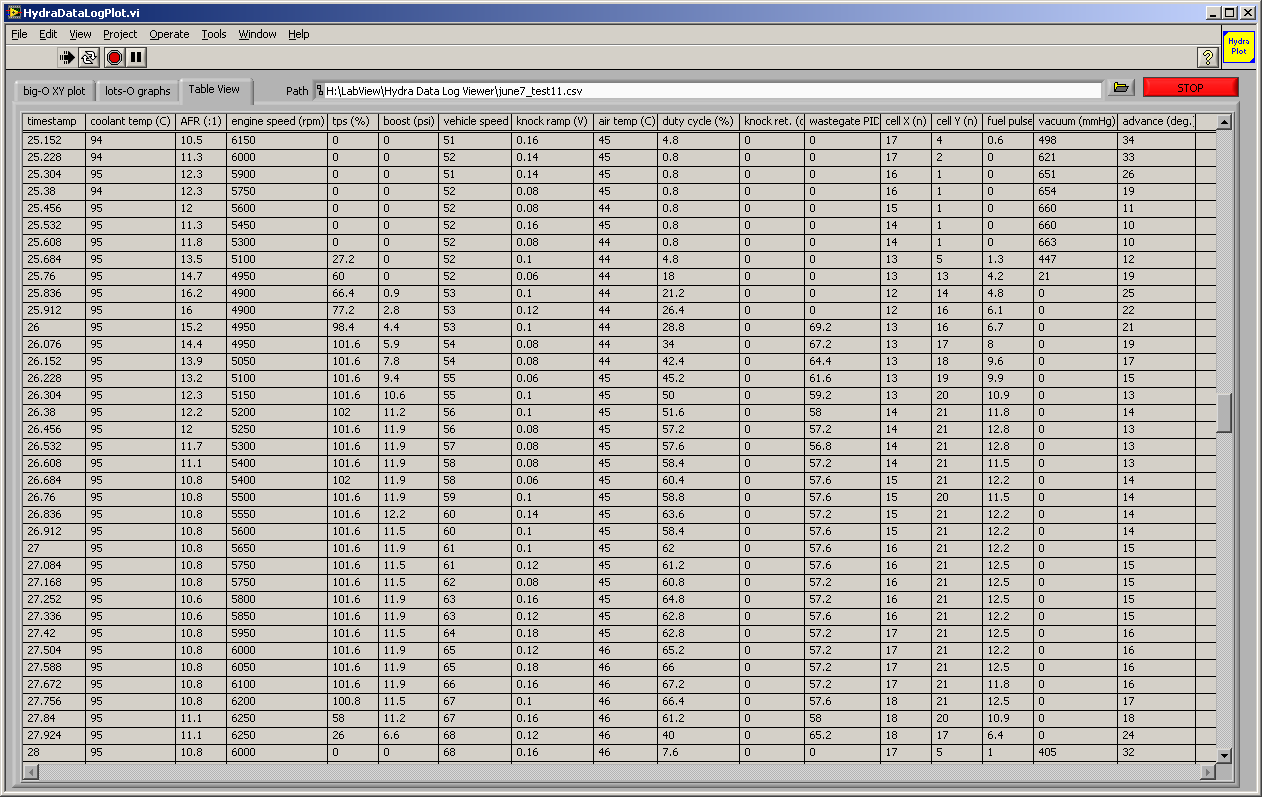Click the Pause toolbar icon
1262x797 pixels.
pos(137,57)
